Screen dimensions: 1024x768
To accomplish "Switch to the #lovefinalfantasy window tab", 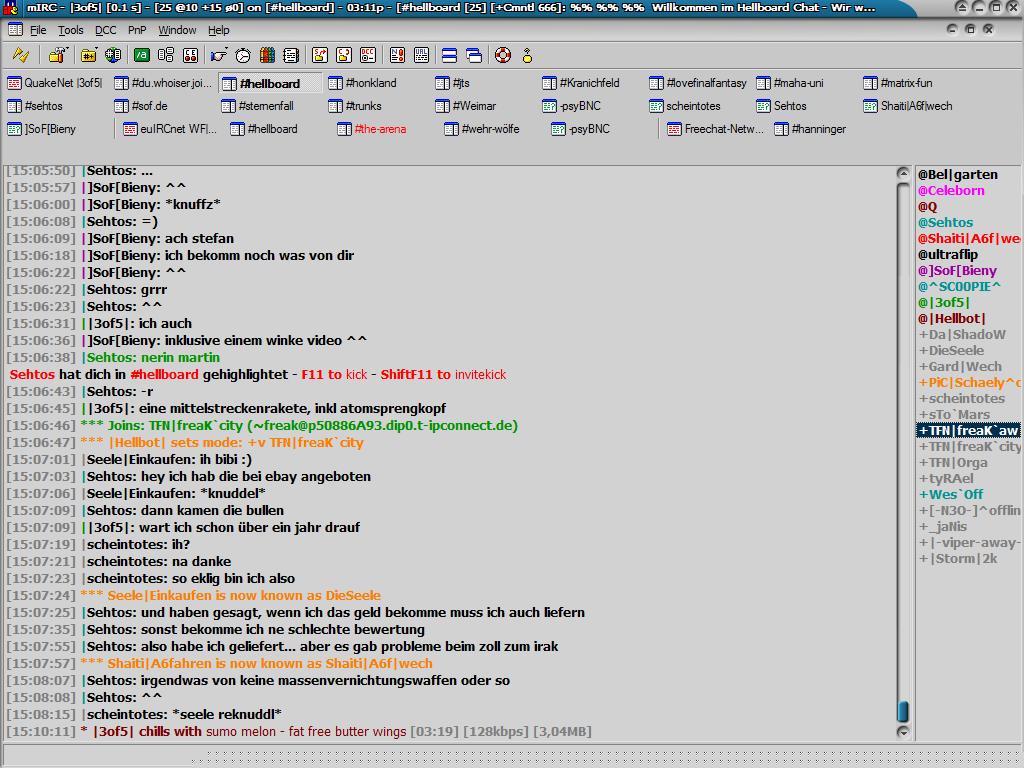I will (x=698, y=83).
